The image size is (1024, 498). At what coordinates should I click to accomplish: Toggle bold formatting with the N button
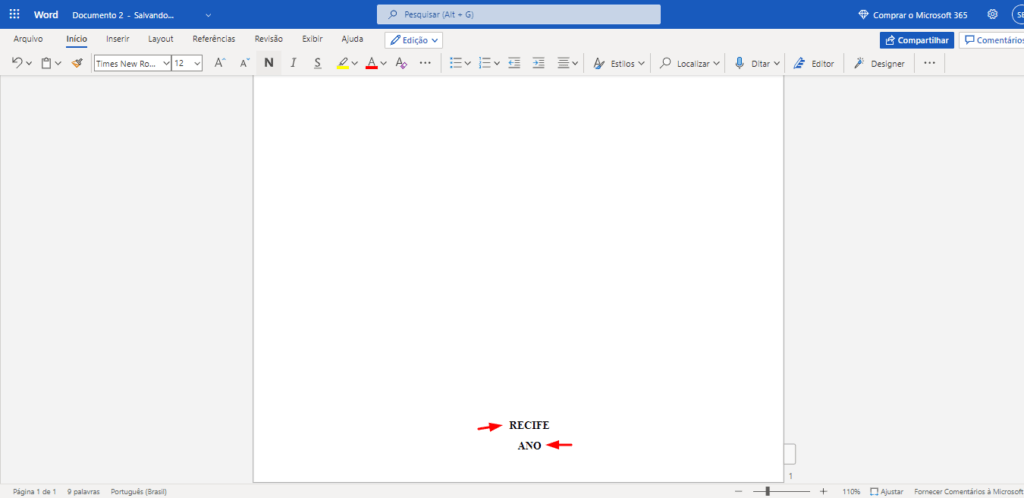[269, 63]
